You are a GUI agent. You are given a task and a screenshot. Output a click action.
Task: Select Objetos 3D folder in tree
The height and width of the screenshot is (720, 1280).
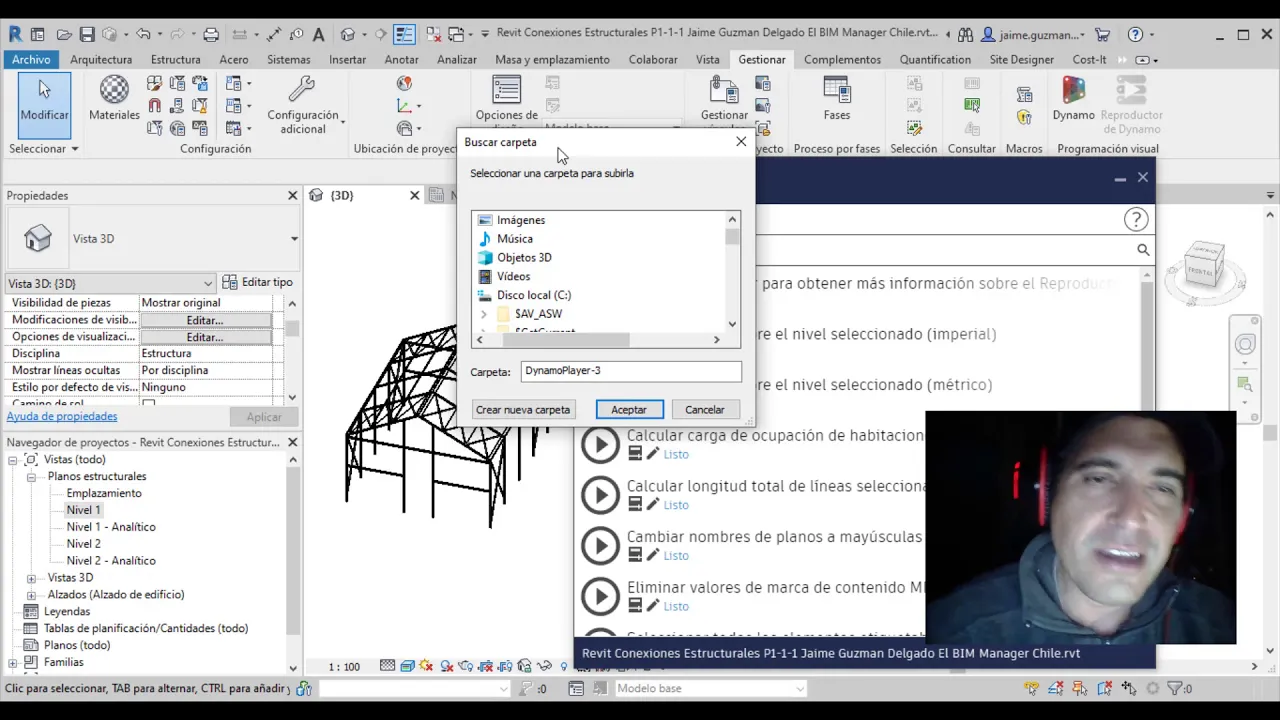[x=524, y=258]
